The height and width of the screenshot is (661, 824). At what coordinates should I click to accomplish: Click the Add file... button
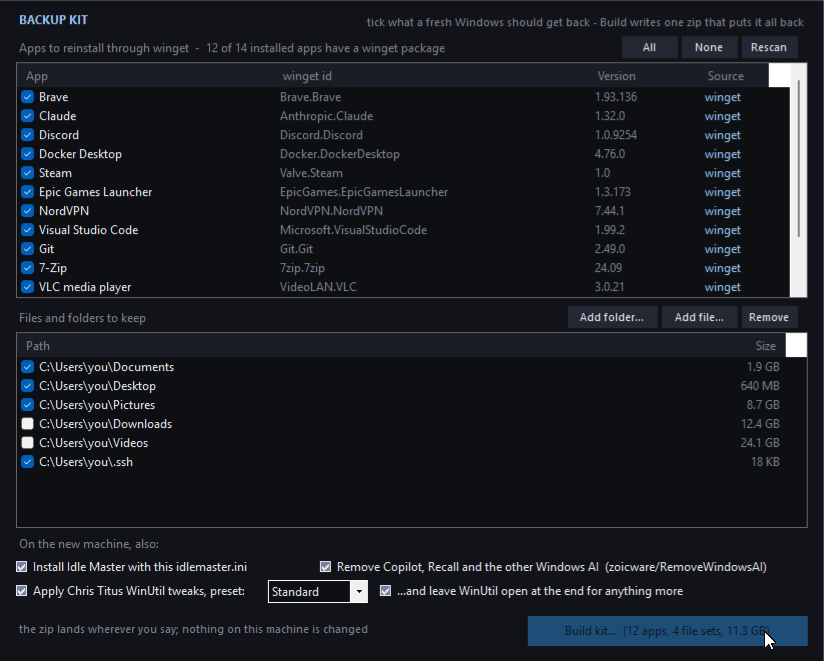[699, 317]
